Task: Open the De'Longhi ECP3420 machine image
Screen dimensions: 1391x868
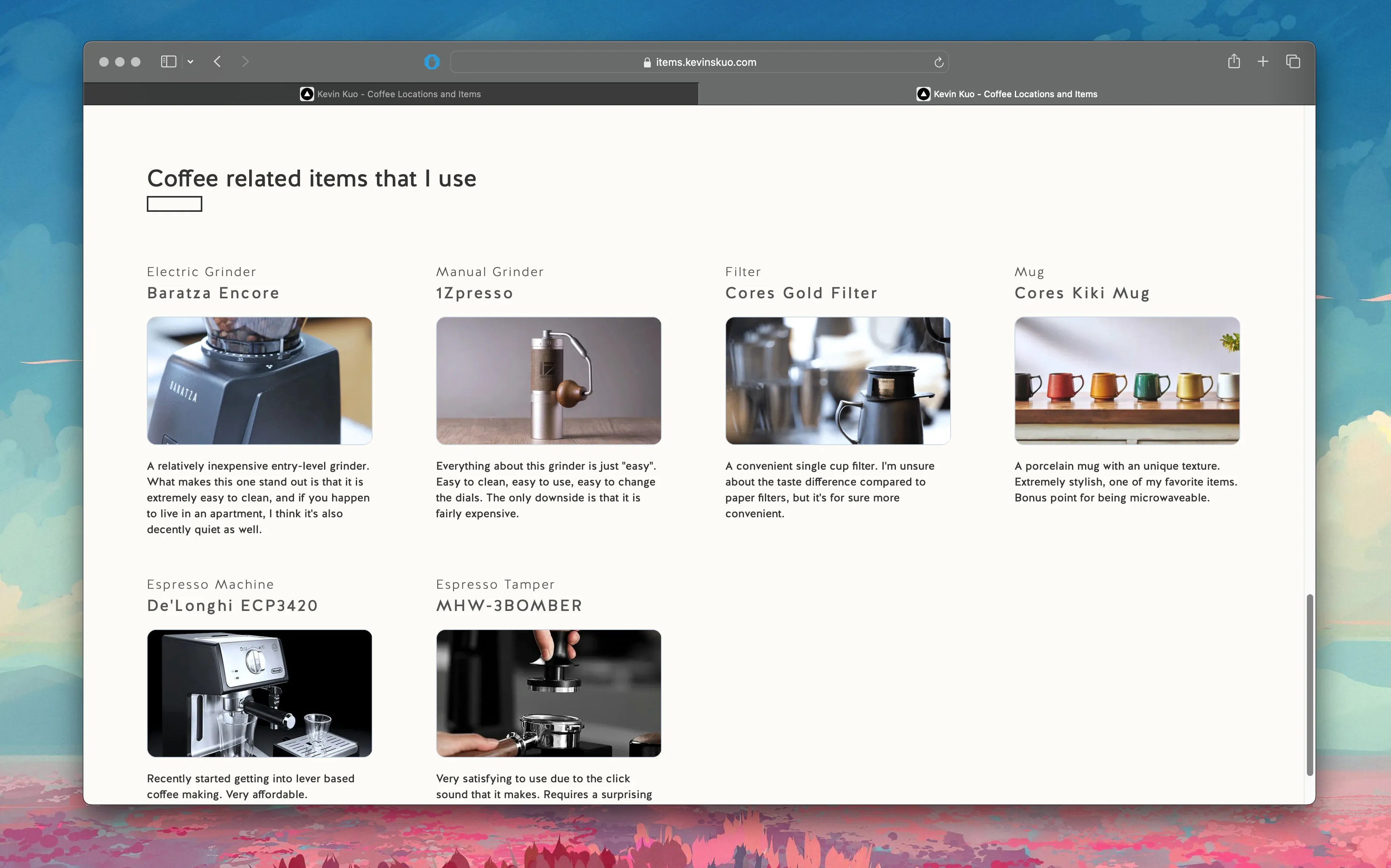Action: [x=259, y=693]
